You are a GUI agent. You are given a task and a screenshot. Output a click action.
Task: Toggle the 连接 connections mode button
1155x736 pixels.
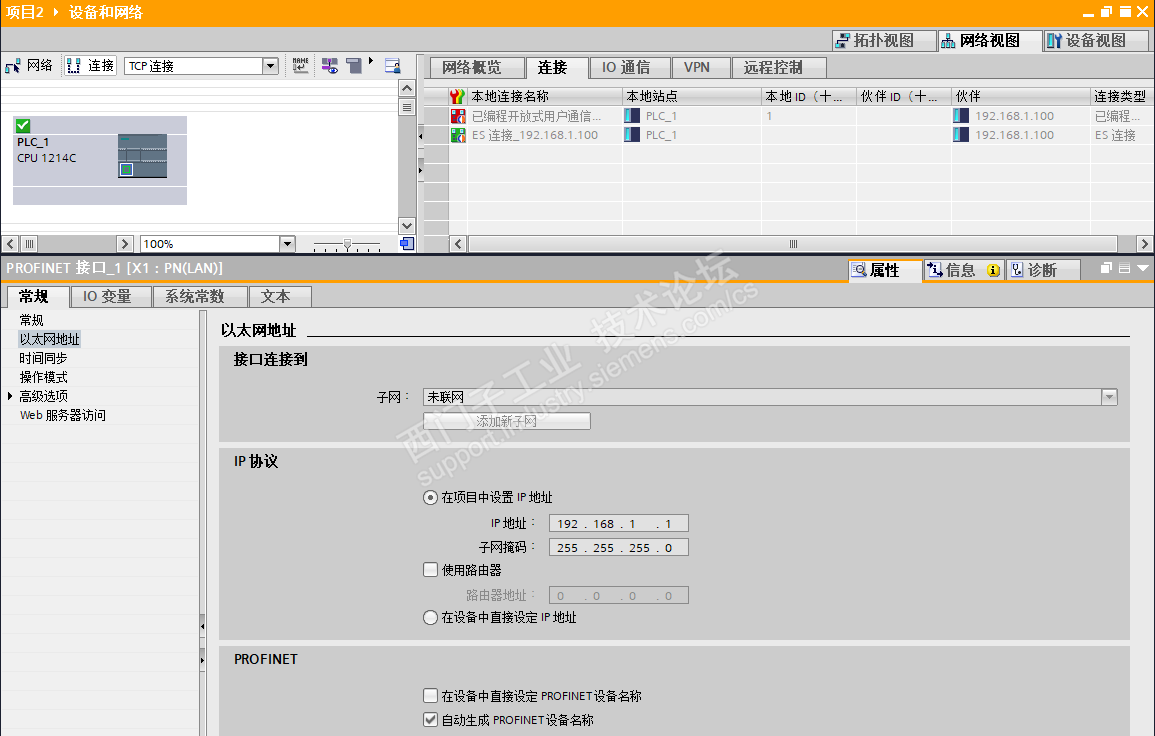91,66
